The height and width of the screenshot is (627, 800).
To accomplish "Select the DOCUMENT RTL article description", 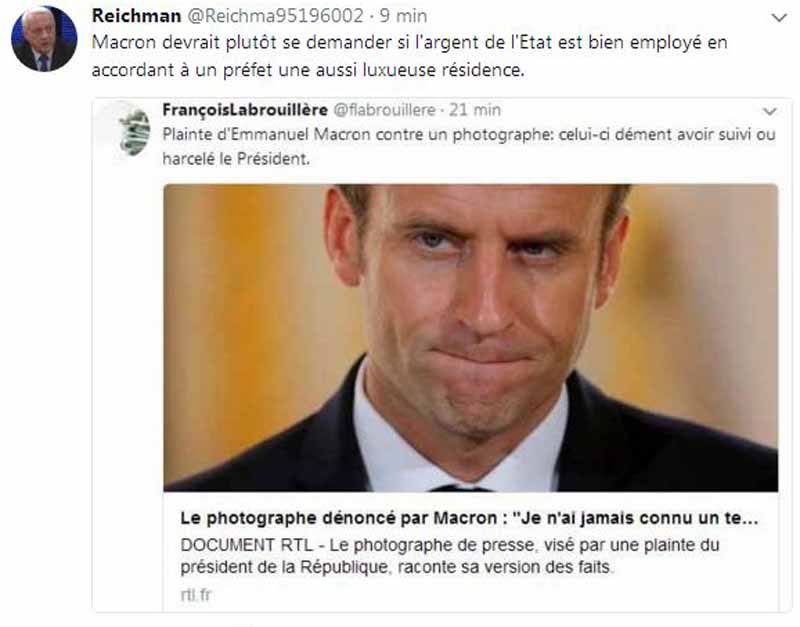I will coord(449,556).
